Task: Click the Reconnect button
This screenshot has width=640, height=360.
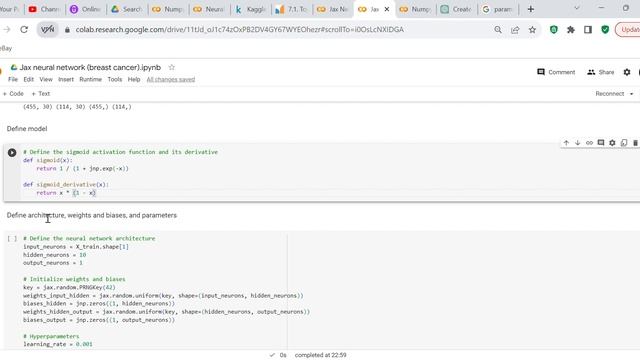Action: pos(609,93)
